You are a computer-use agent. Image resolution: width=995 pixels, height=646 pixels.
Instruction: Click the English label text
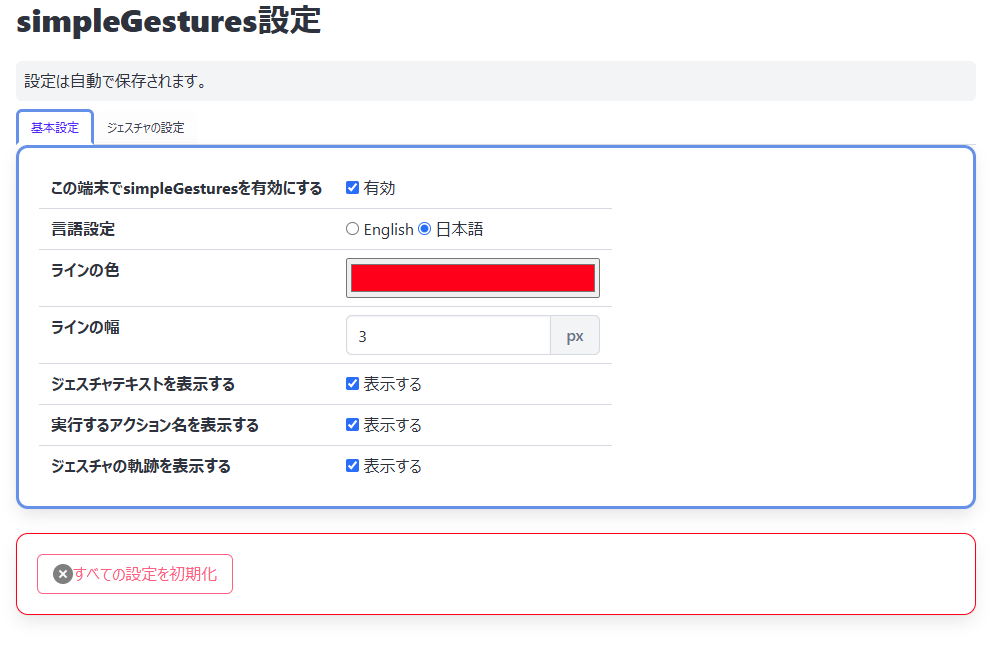pyautogui.click(x=388, y=230)
